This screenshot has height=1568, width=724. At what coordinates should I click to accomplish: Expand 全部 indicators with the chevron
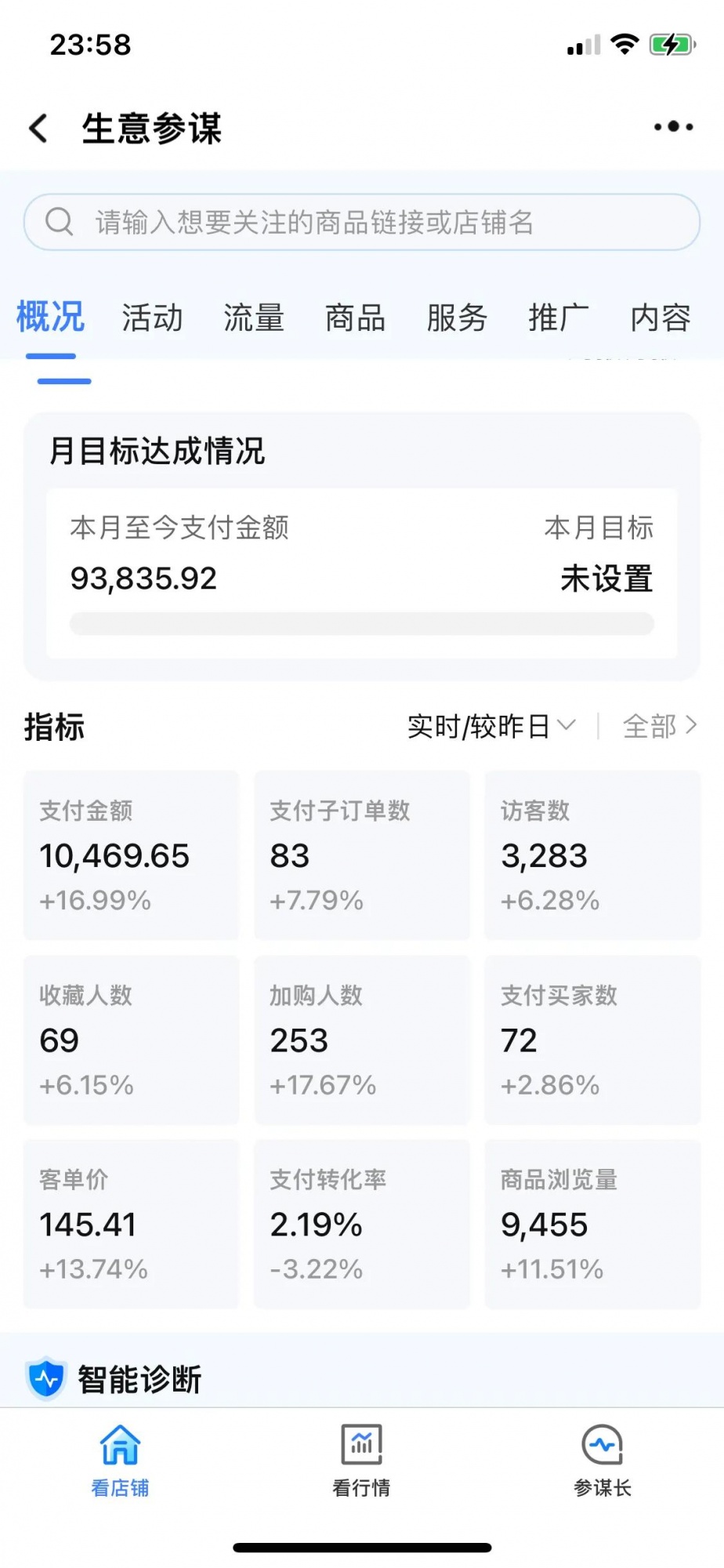tap(660, 727)
